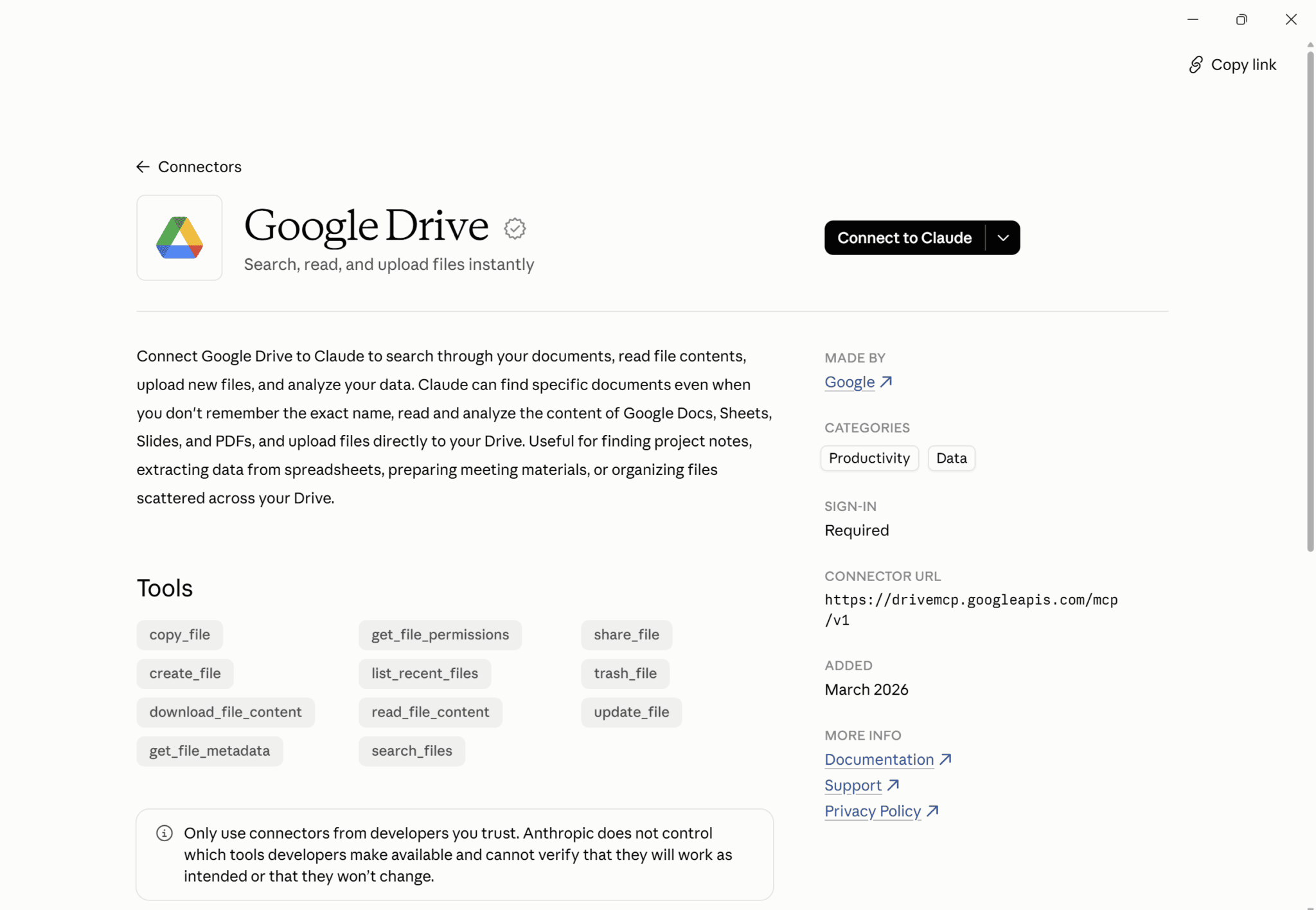Click the get_file_permissions tool chip
The image size is (1316, 910).
(x=440, y=635)
